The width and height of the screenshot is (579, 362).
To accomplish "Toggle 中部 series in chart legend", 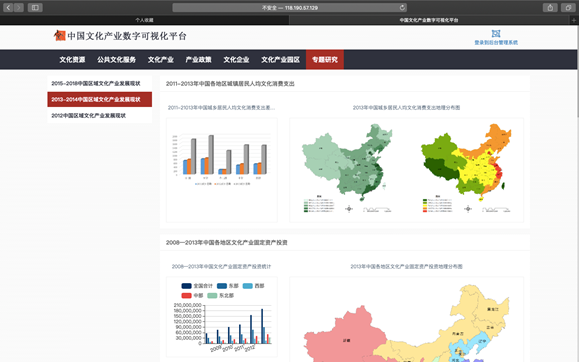I will 192,295.
